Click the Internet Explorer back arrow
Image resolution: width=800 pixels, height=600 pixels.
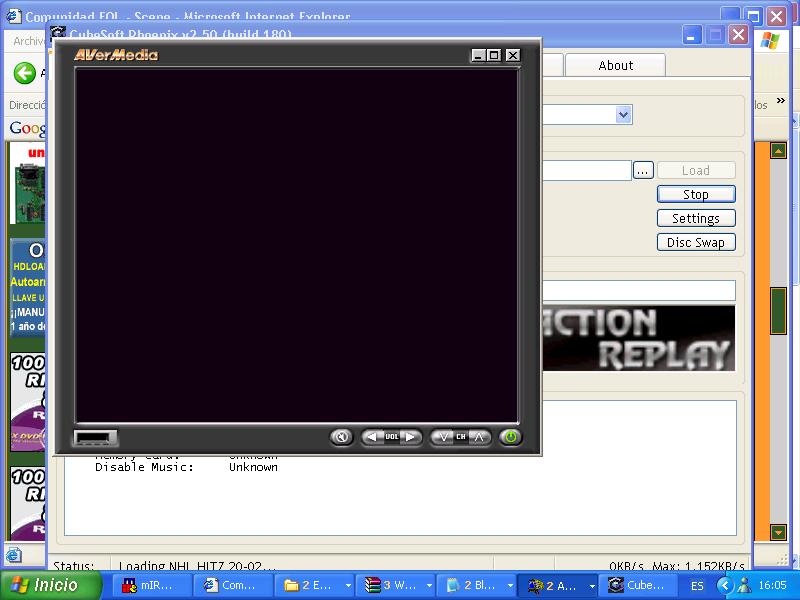coord(24,73)
